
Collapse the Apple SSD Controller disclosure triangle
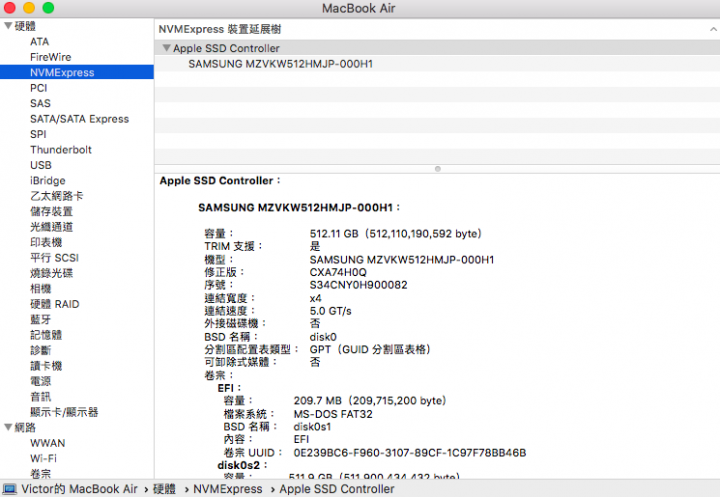(167, 48)
